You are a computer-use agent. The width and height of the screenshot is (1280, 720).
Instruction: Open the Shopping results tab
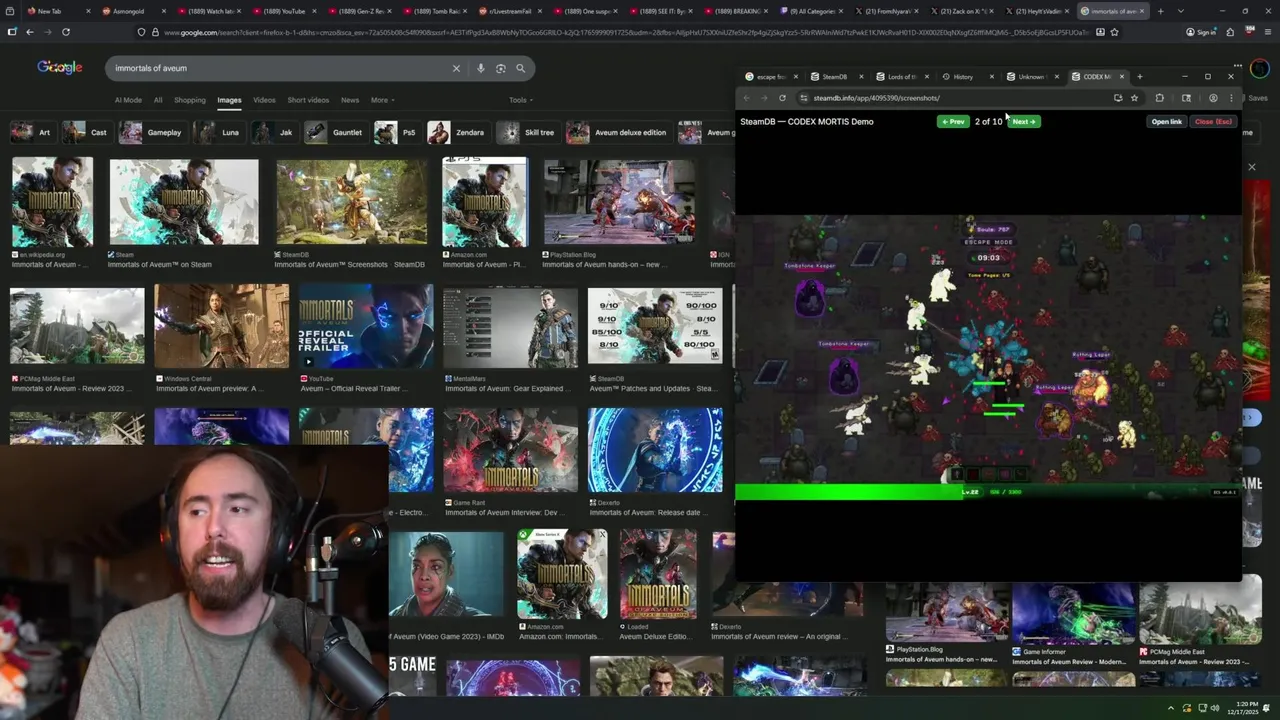coord(190,100)
